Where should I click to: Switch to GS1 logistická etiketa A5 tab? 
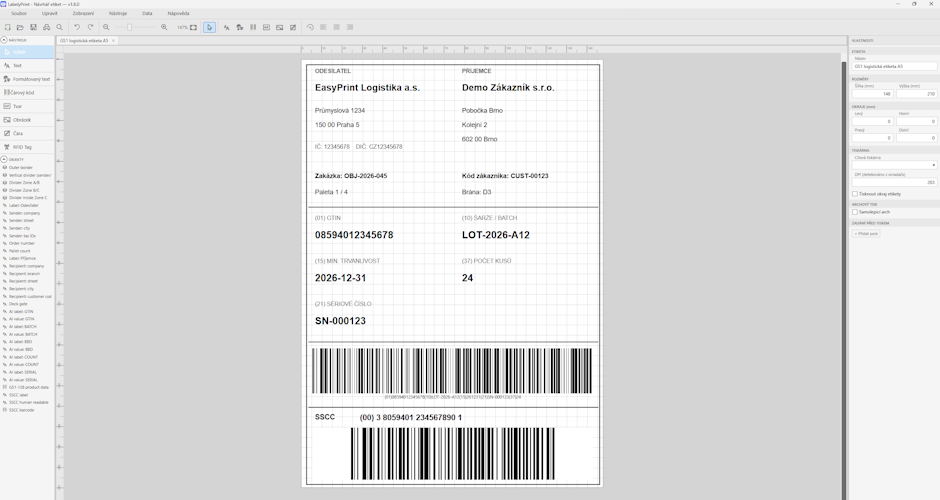tap(84, 41)
